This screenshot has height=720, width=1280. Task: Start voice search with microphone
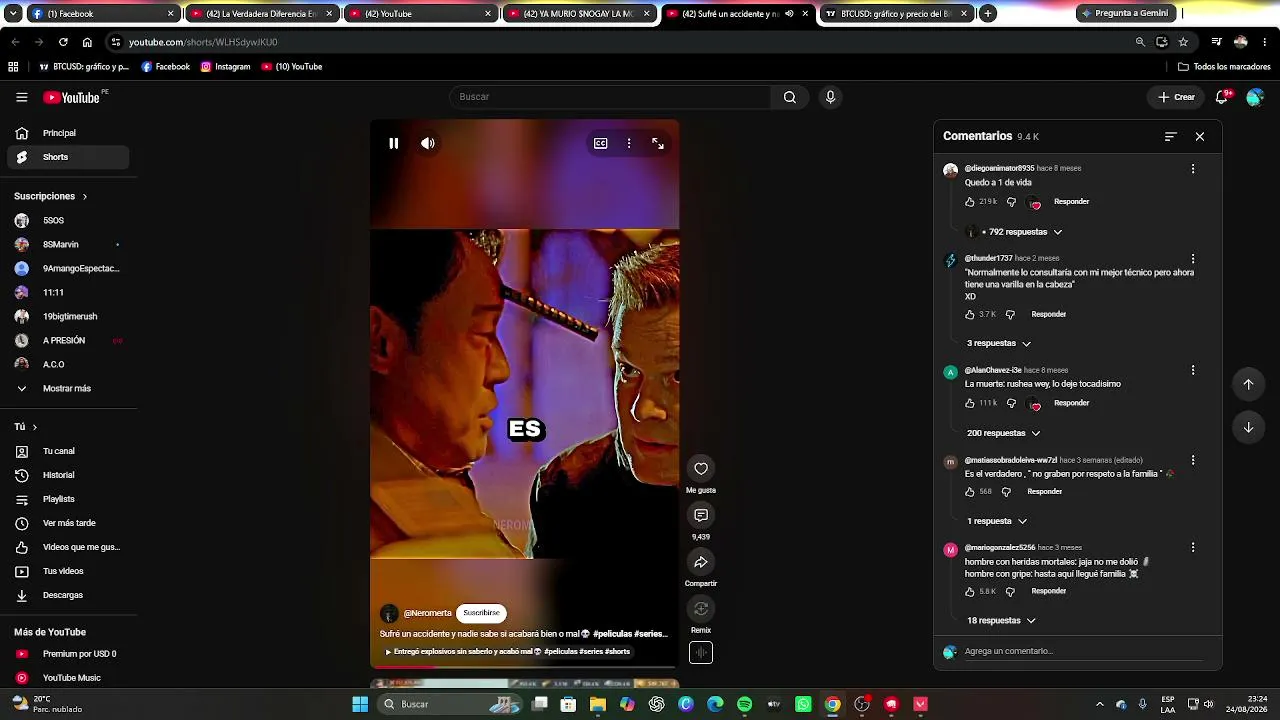click(830, 97)
